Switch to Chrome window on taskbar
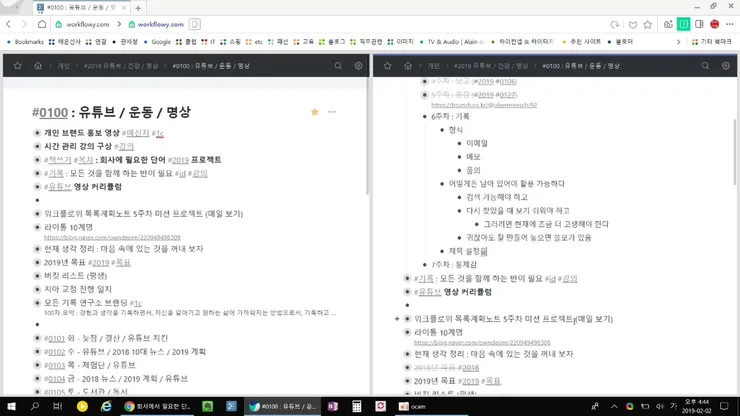Screen dimensions: 740x416 [x=157, y=406]
